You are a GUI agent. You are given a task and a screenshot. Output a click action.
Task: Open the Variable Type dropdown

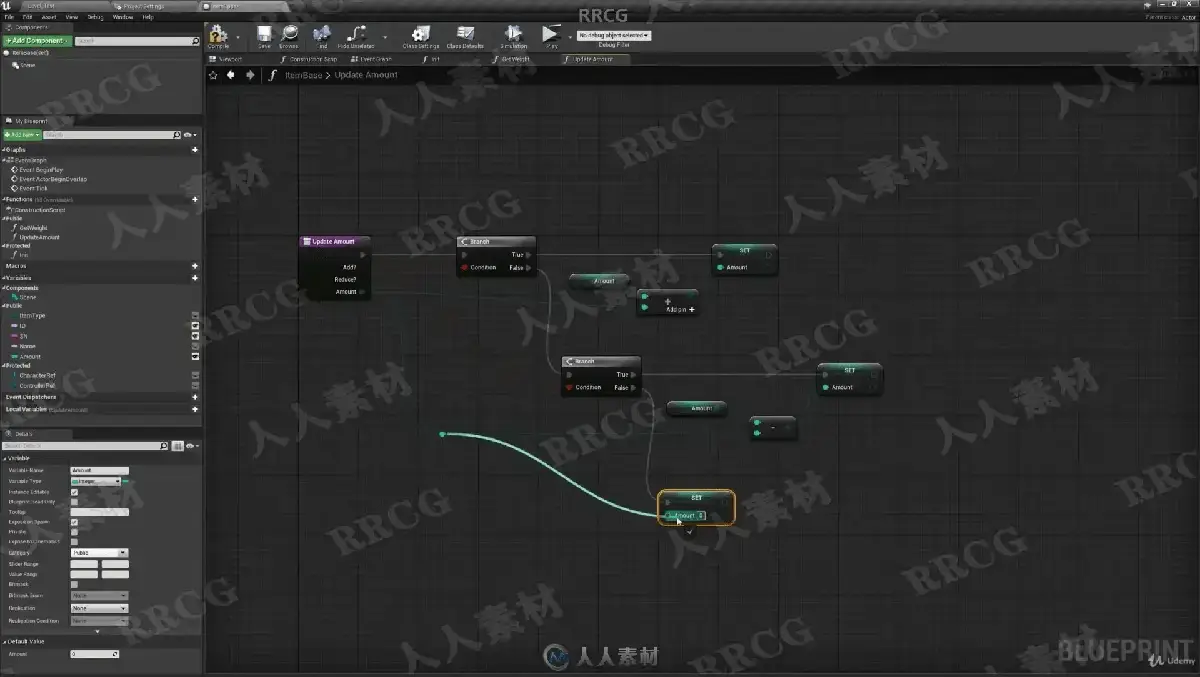tap(96, 481)
